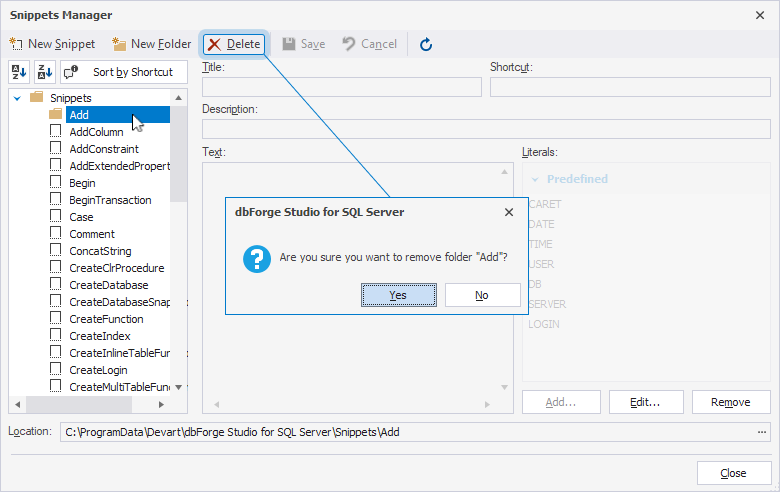This screenshot has width=780, height=492.
Task: Close the Snippets Manager window
Action: 760,15
